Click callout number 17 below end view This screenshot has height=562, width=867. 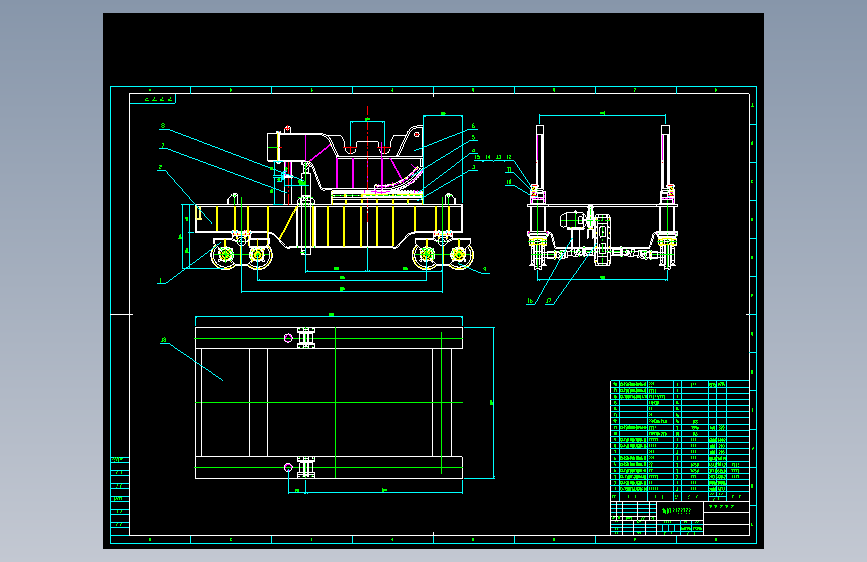(x=549, y=301)
